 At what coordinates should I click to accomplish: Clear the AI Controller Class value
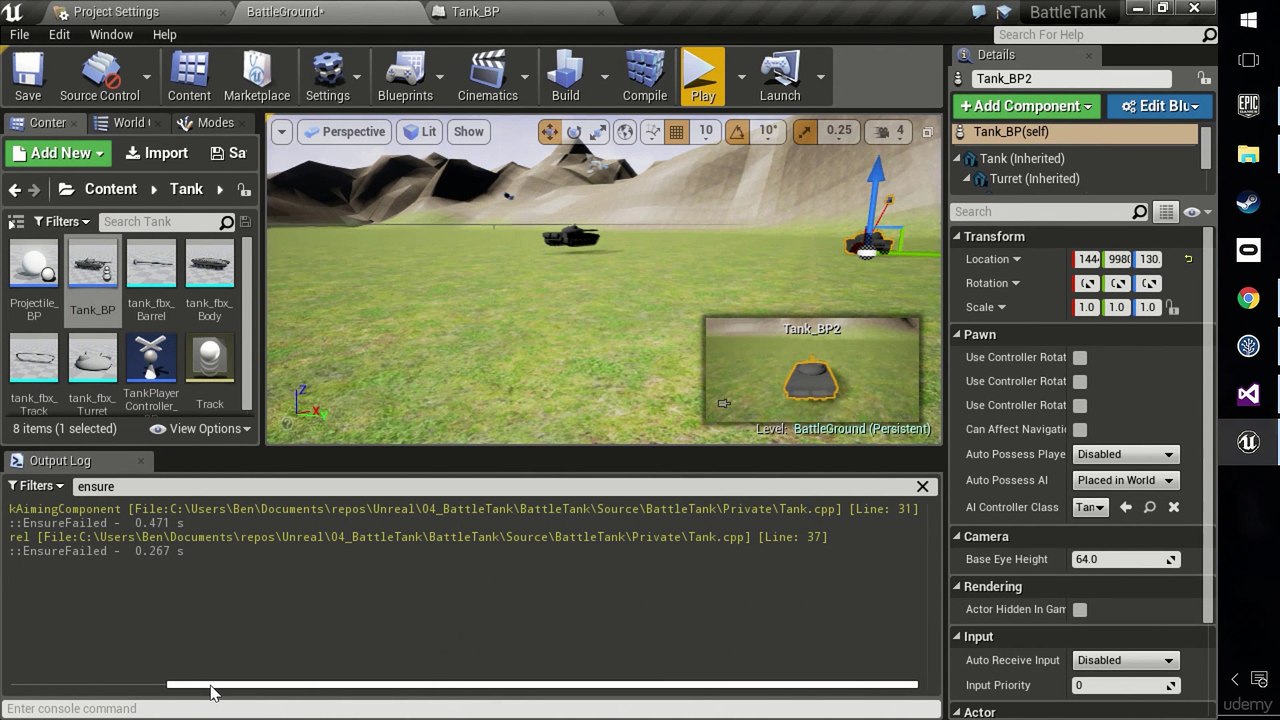click(x=1174, y=508)
